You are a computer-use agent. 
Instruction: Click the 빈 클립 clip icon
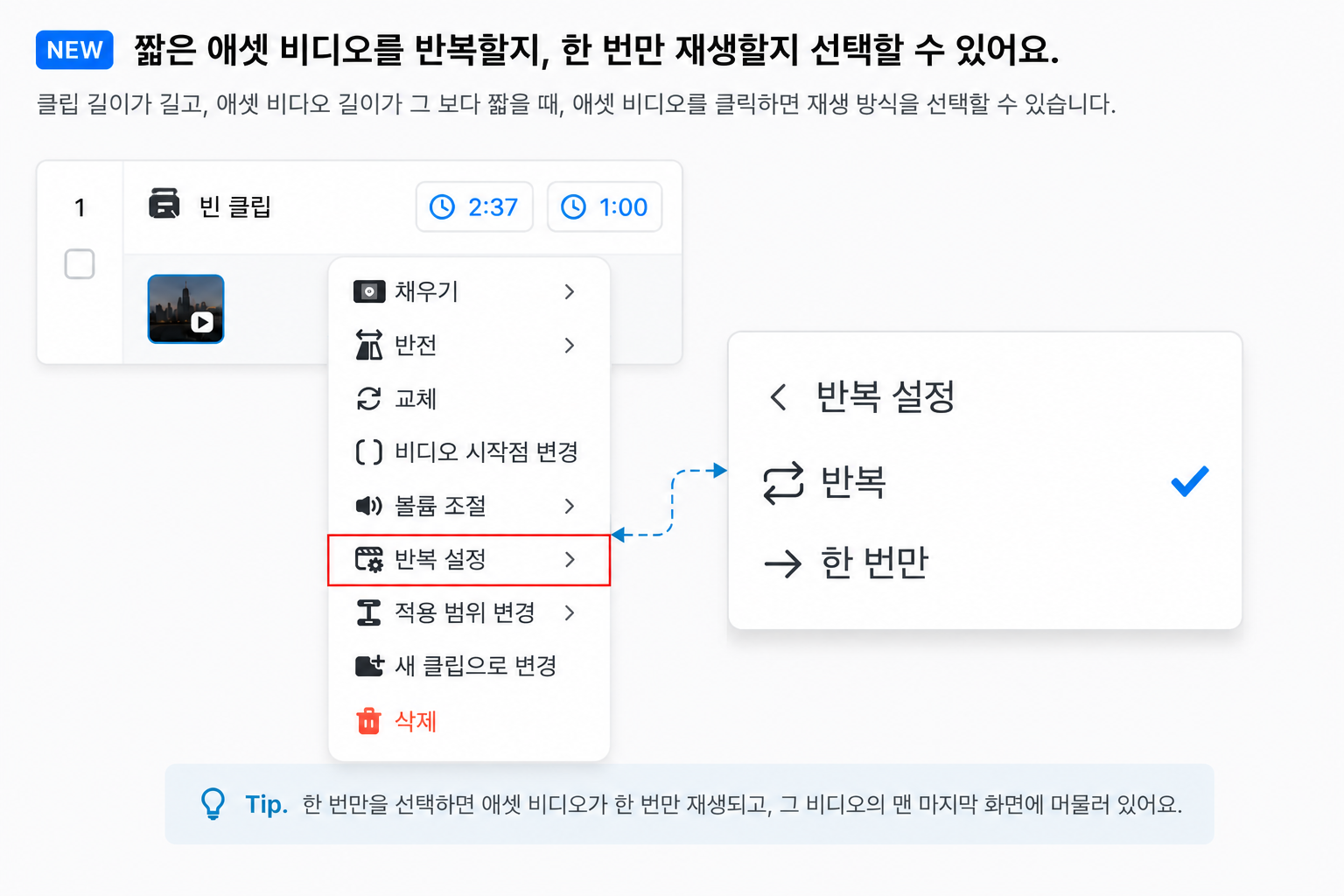point(164,203)
